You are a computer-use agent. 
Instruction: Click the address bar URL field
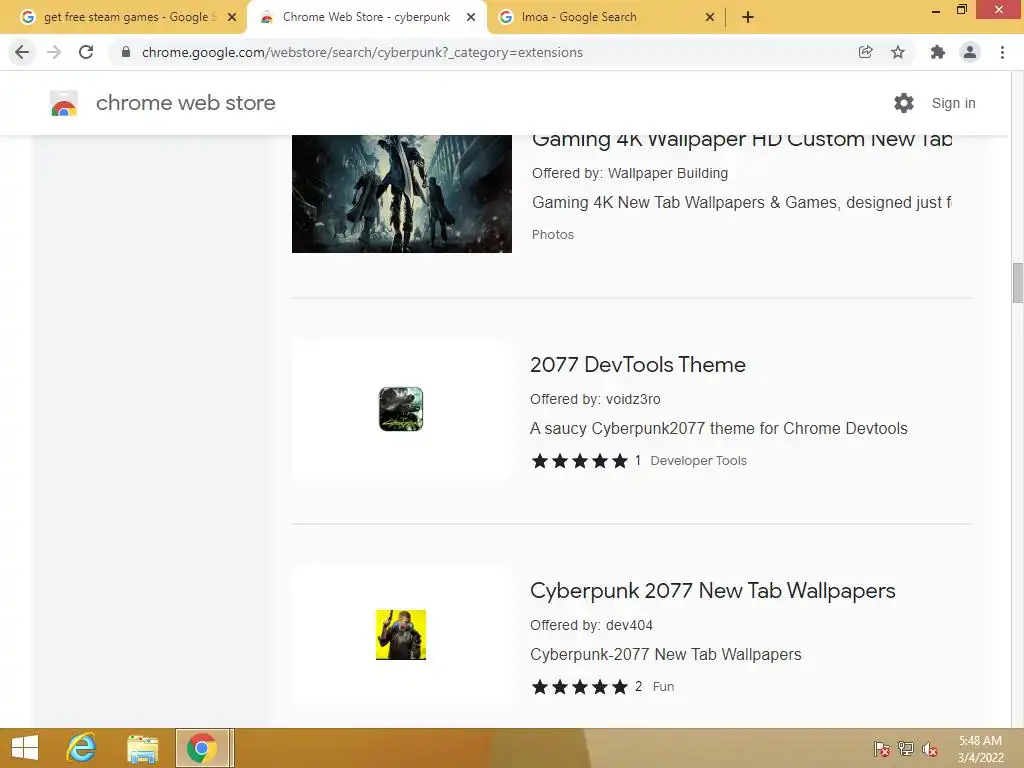pos(483,52)
